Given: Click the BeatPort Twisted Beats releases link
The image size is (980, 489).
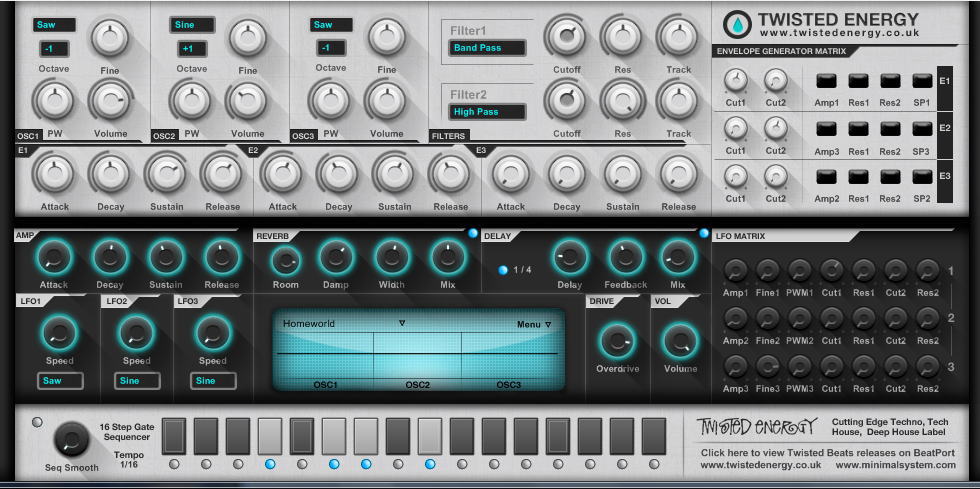Looking at the screenshot, I should click(x=828, y=452).
